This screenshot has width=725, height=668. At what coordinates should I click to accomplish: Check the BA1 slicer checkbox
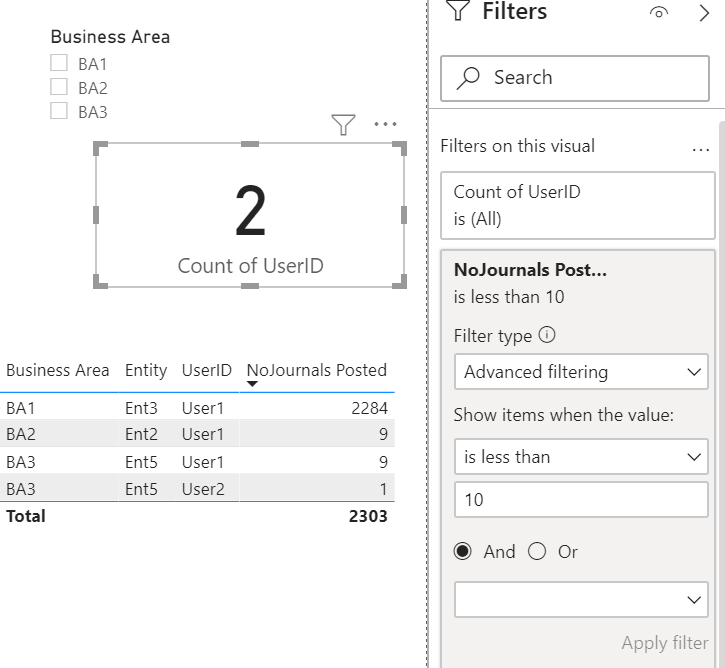pyautogui.click(x=59, y=62)
